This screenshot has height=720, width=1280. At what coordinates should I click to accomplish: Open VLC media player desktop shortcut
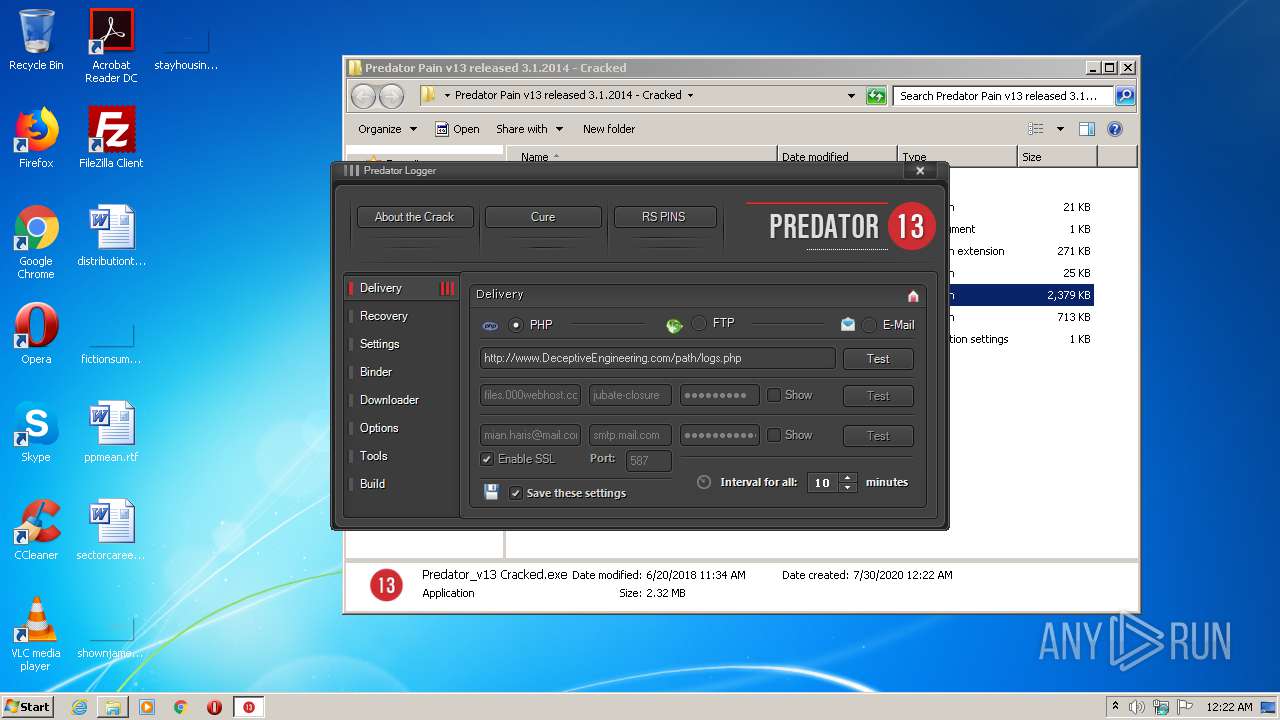(36, 634)
